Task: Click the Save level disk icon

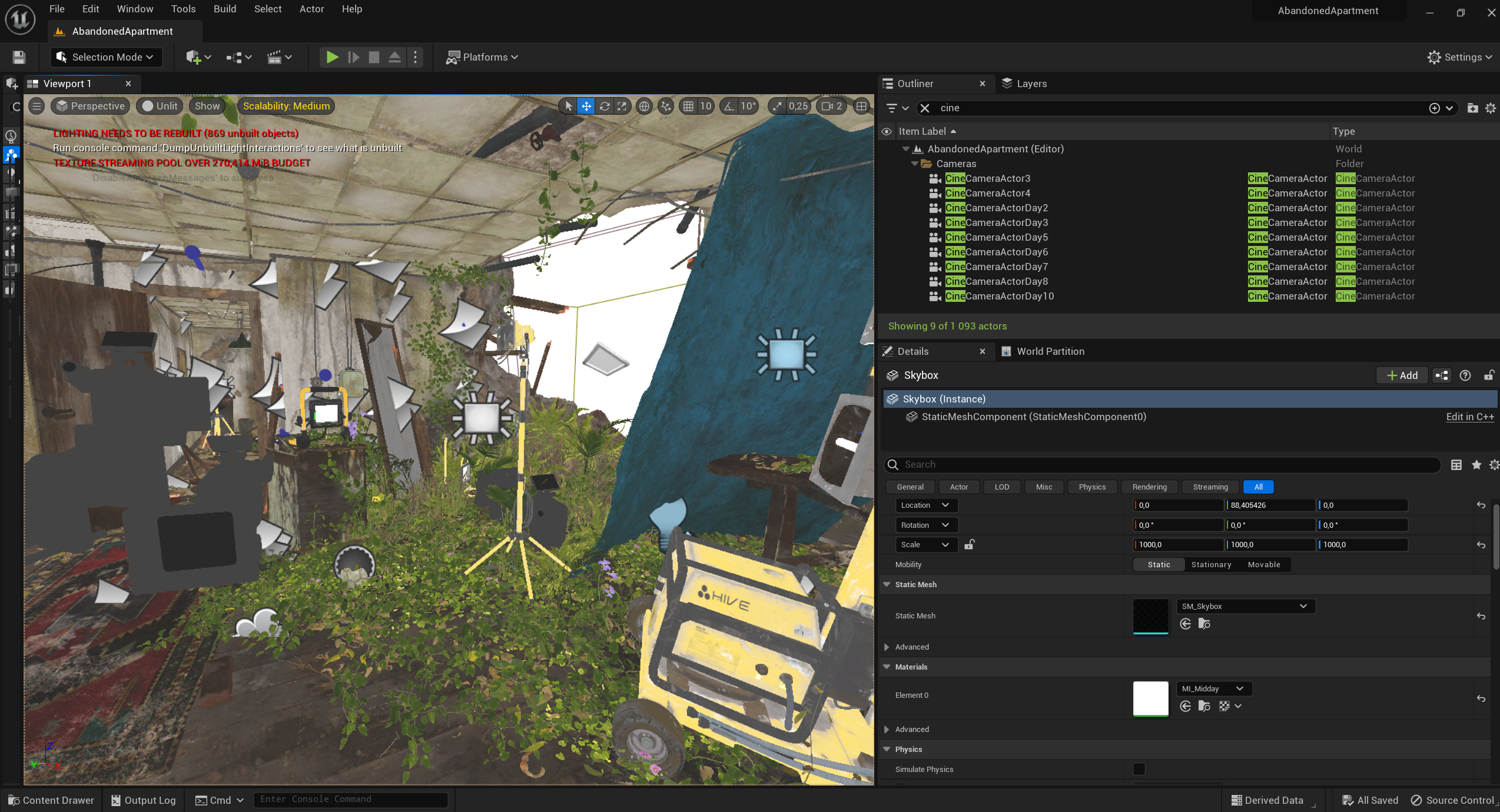Action: tap(19, 57)
